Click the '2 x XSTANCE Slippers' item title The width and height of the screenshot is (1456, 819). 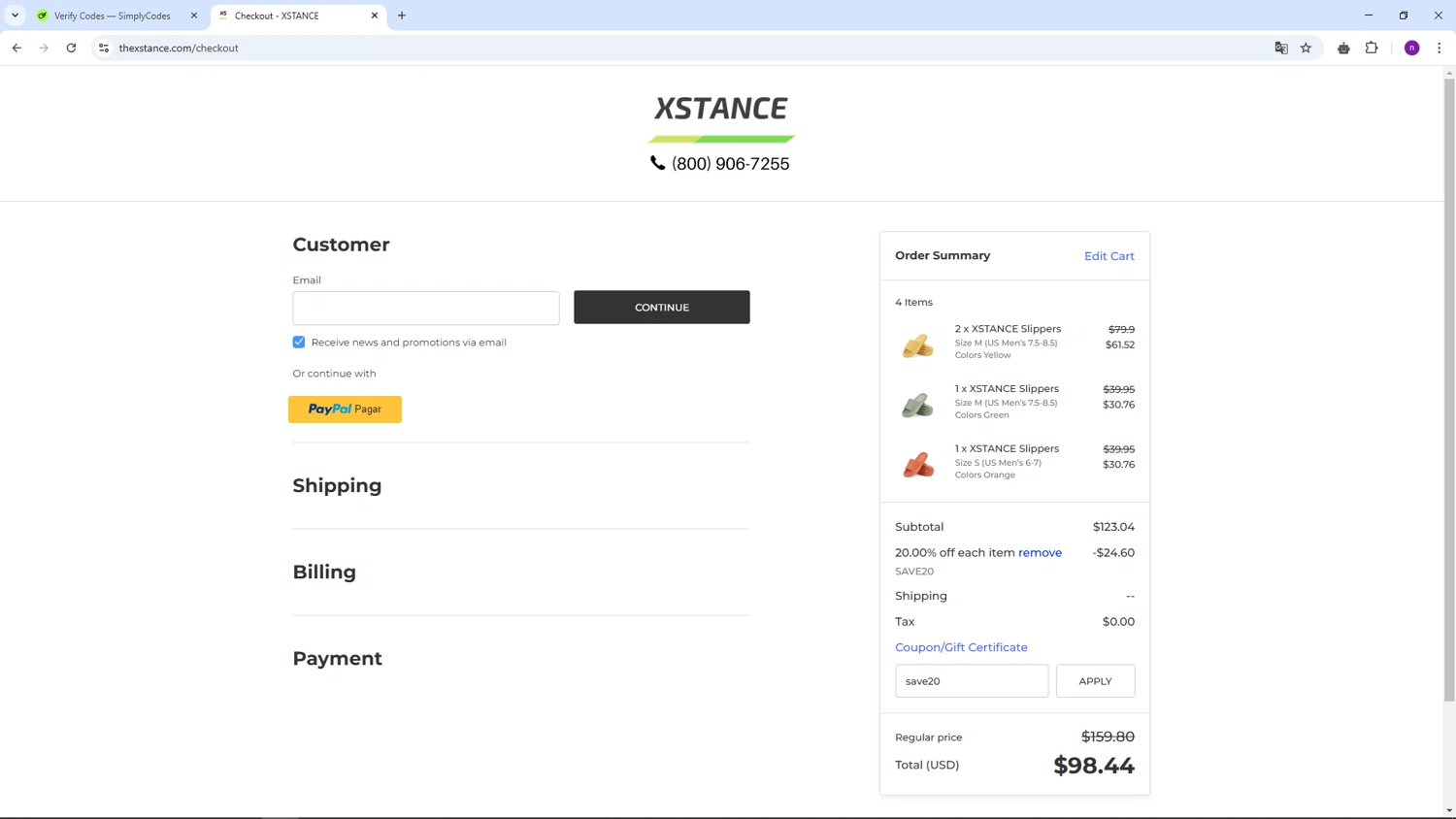point(1008,329)
